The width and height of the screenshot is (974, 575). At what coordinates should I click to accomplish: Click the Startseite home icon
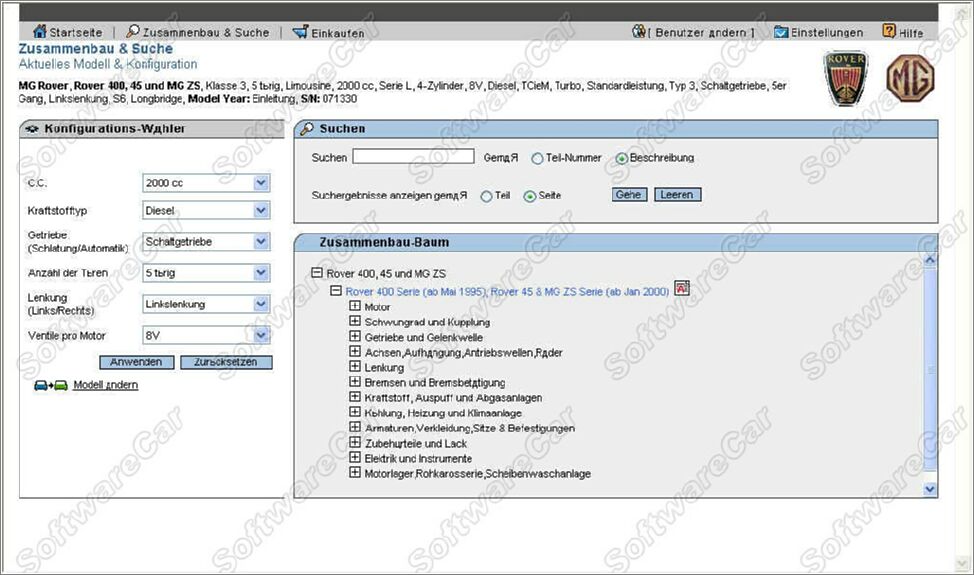[40, 32]
